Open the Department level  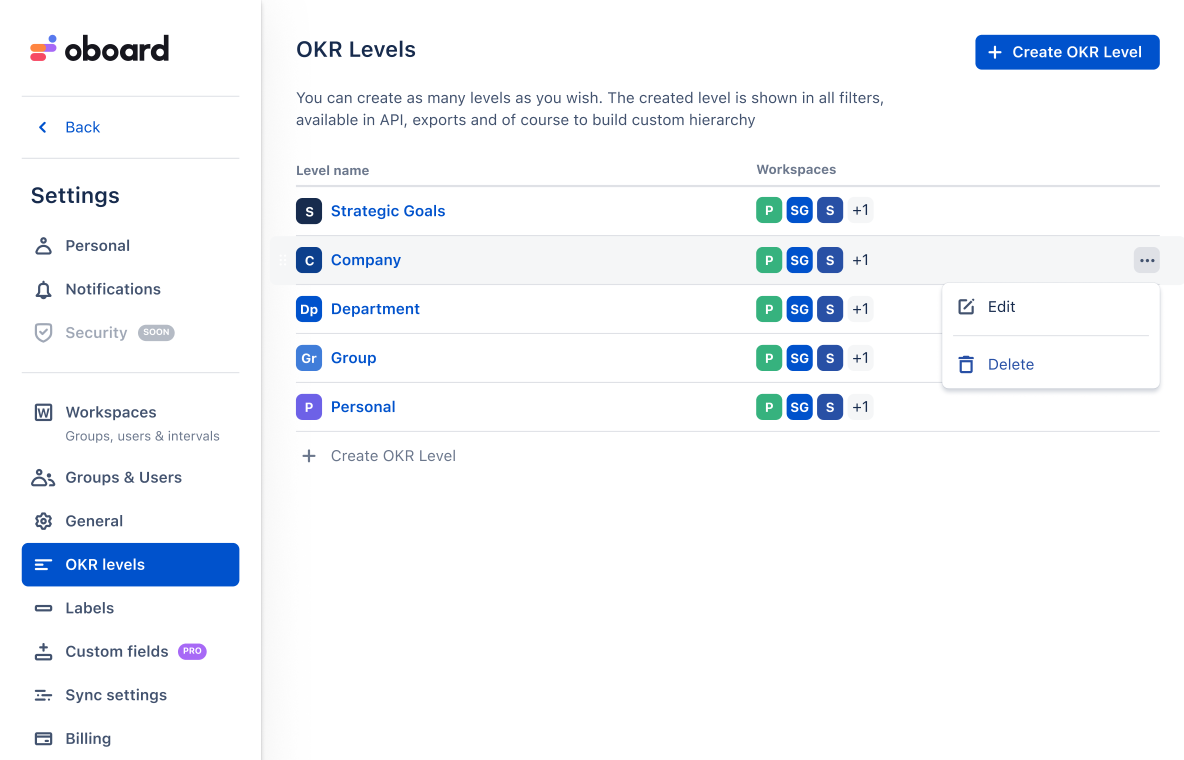(375, 309)
